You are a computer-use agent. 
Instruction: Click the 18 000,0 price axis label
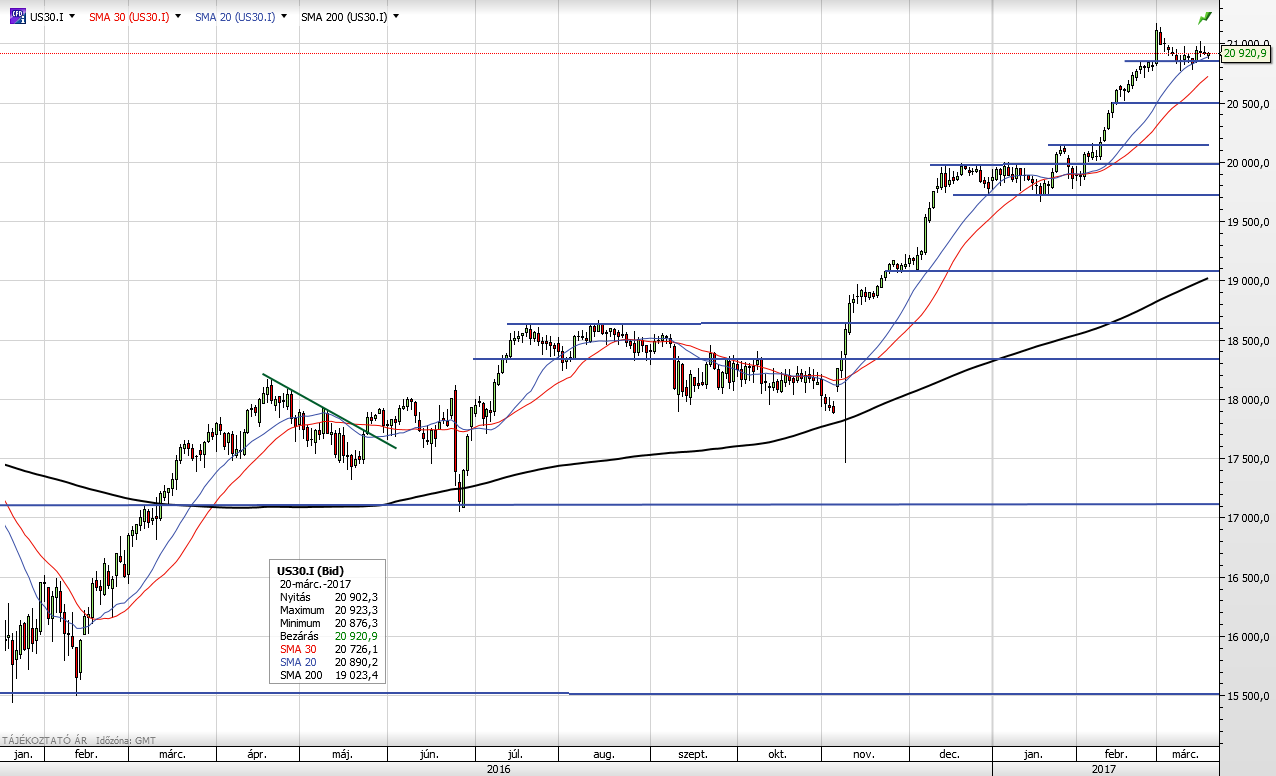click(1248, 400)
